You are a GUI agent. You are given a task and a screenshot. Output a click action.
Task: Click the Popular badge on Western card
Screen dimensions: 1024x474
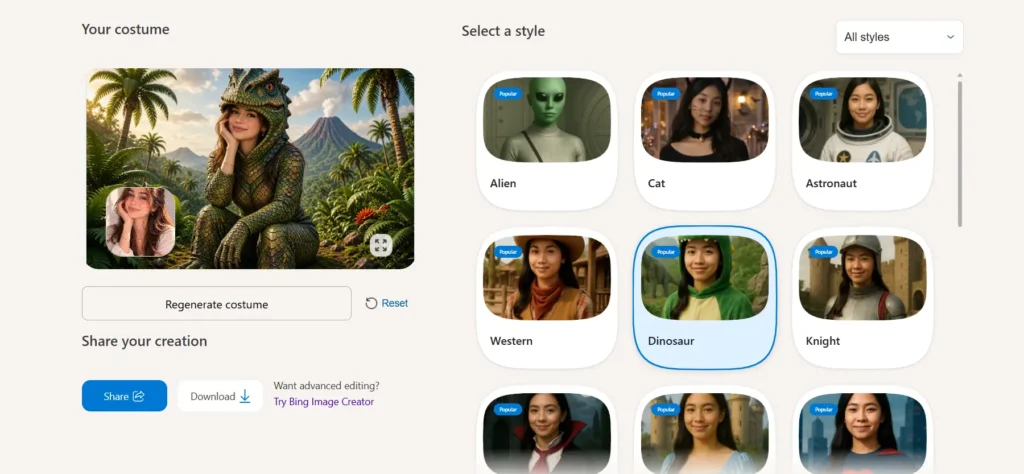click(507, 251)
